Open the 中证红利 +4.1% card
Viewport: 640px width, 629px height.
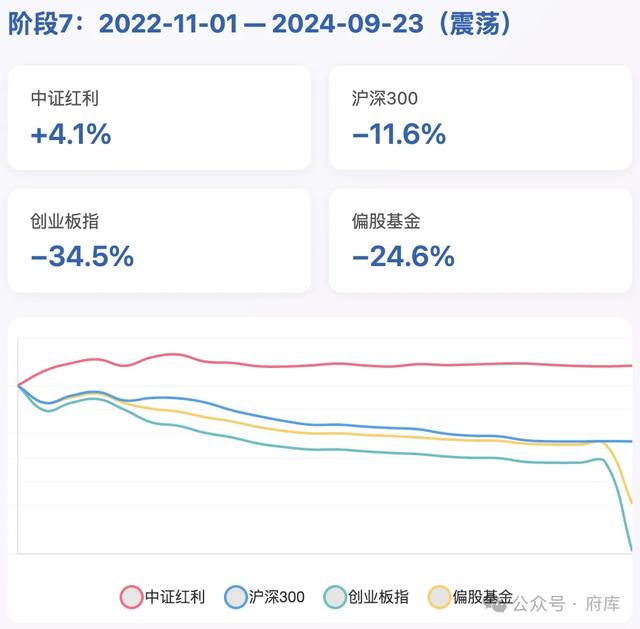click(159, 118)
